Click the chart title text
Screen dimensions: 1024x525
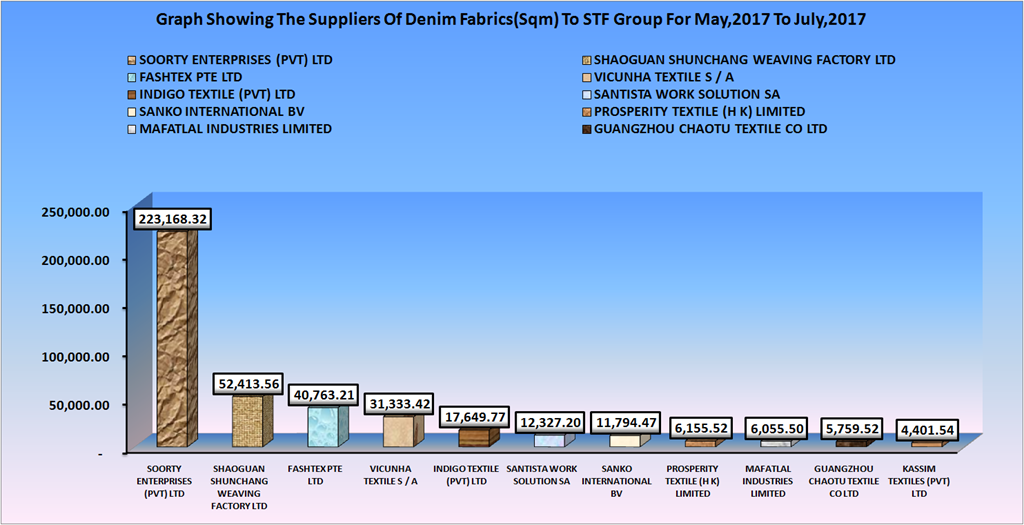511,19
